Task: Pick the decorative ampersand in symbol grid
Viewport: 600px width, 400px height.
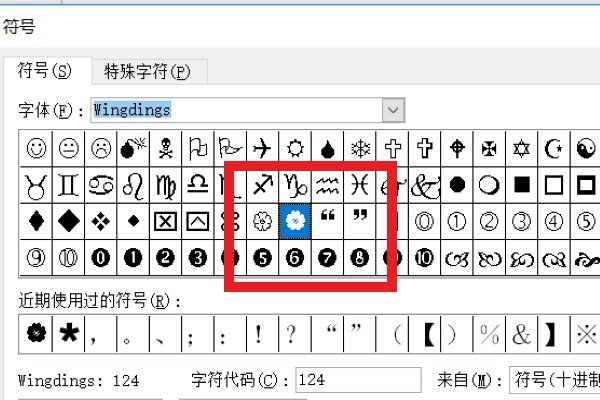Action: tap(424, 185)
